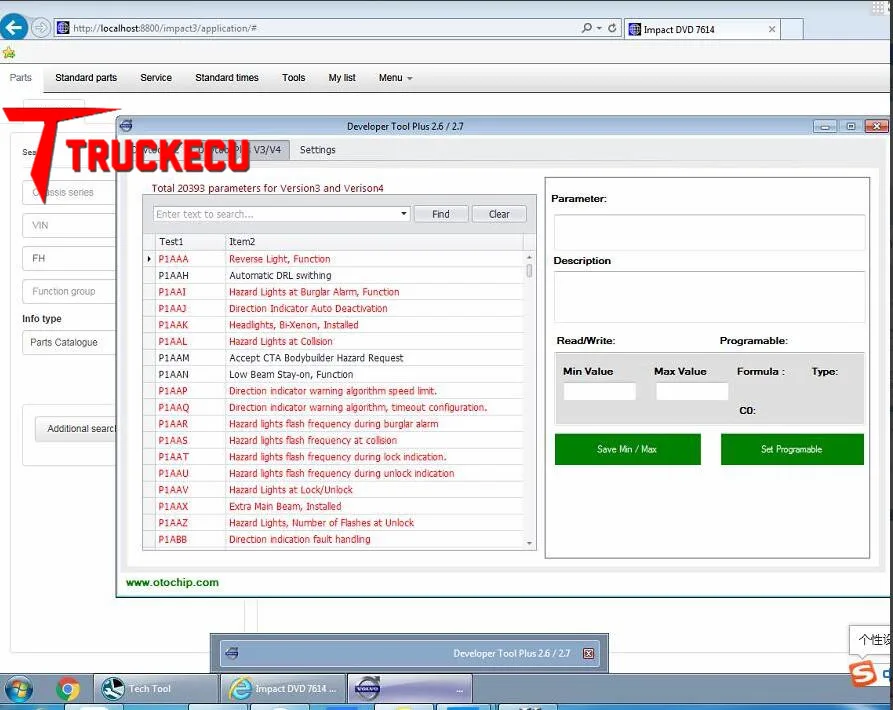The height and width of the screenshot is (710, 893).
Task: Click the Test1 column header
Action: click(190, 242)
